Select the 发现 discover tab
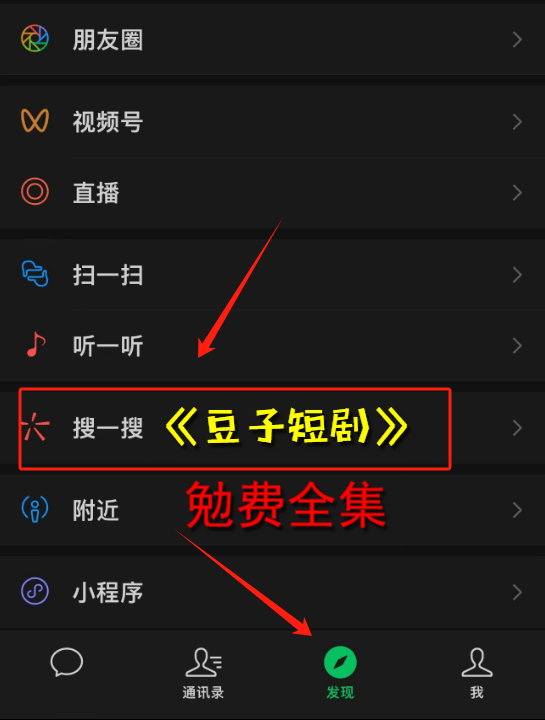This screenshot has height=720, width=545. point(340,673)
